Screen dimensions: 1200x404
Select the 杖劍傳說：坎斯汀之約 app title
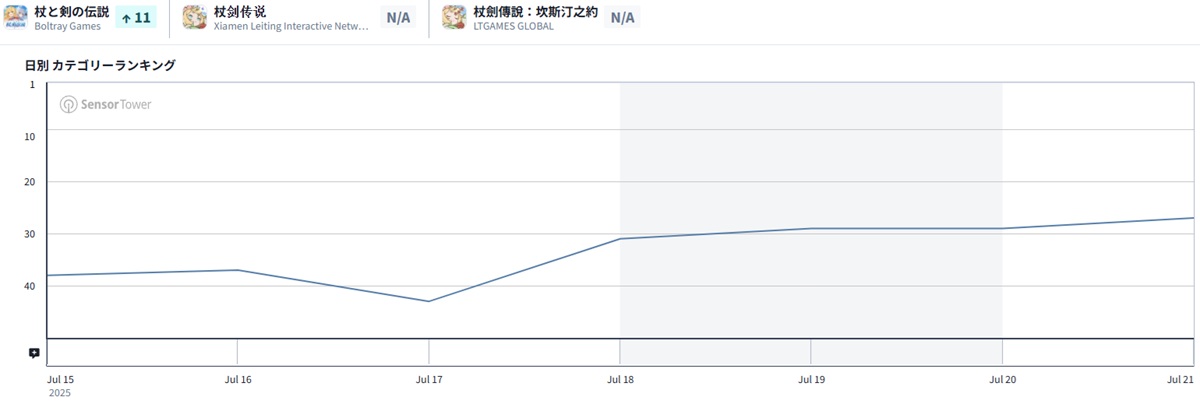pyautogui.click(x=535, y=11)
